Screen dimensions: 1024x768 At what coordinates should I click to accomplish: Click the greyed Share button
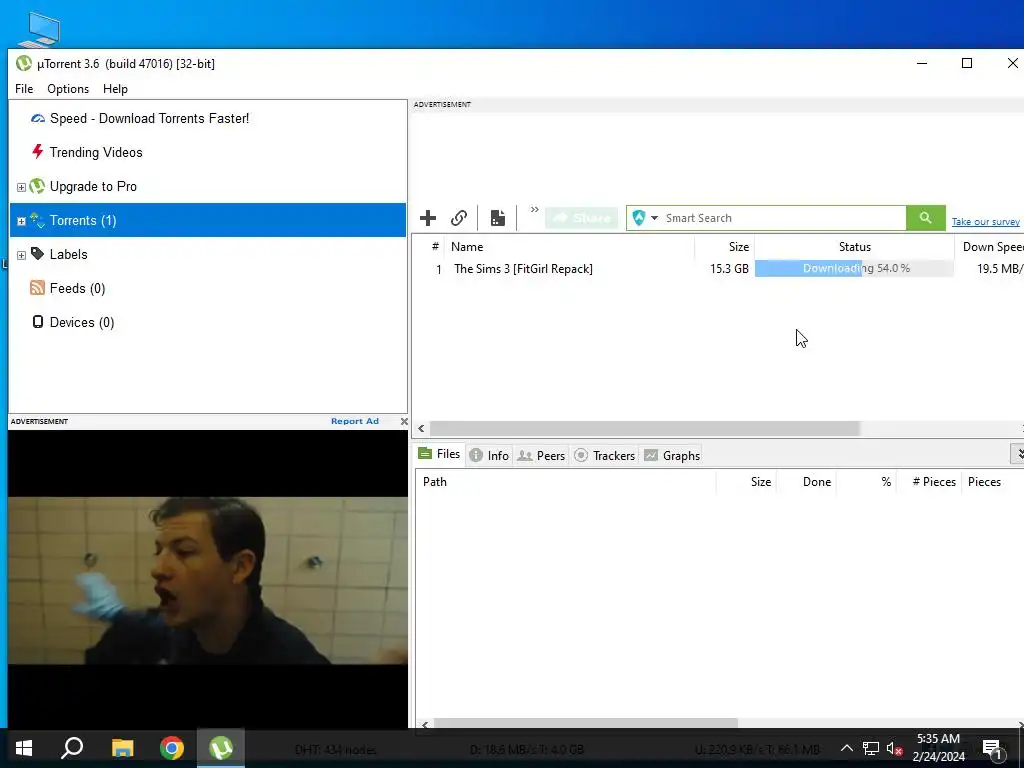[x=582, y=218]
